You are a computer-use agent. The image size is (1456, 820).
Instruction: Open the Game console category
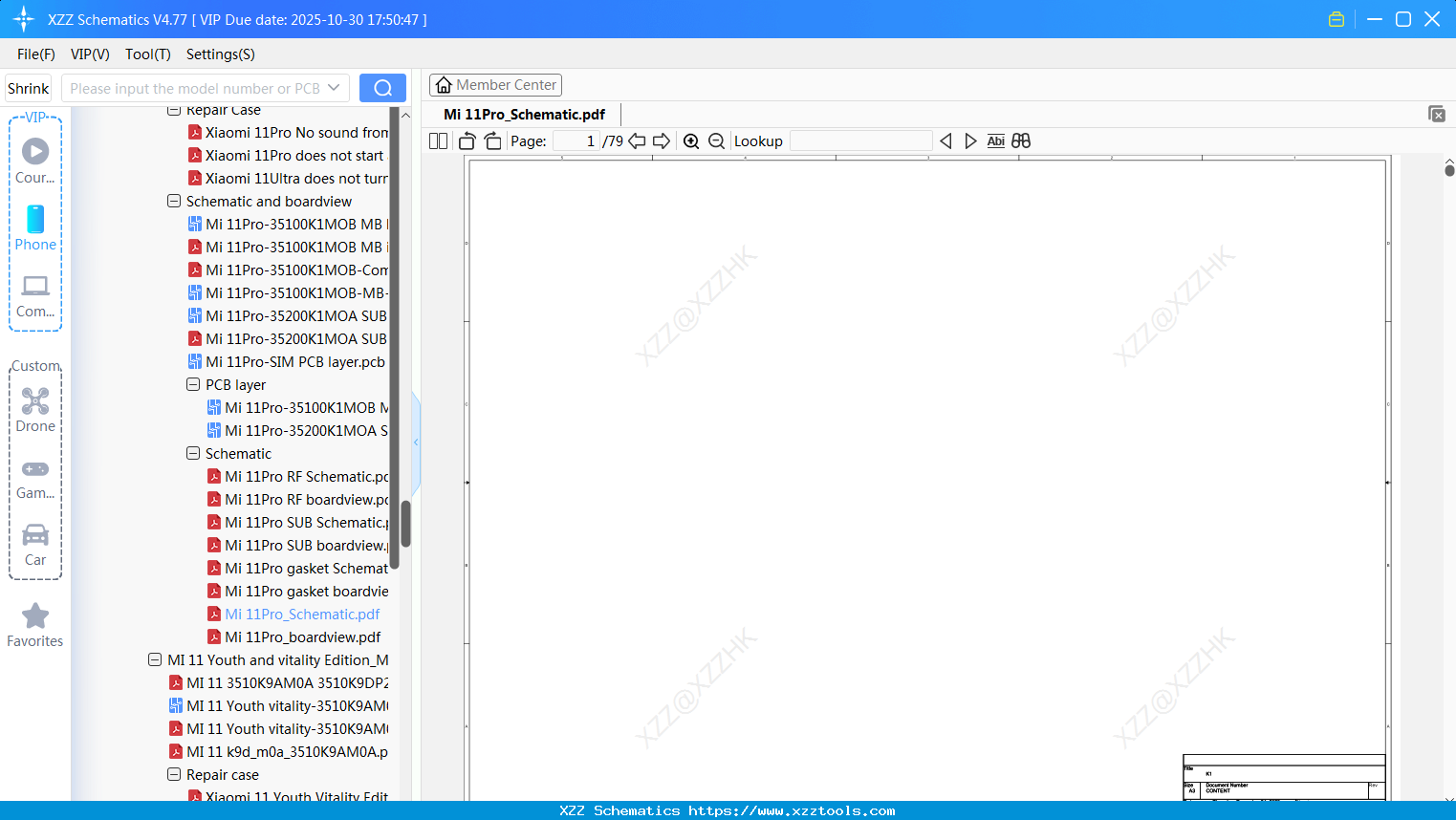pos(35,478)
